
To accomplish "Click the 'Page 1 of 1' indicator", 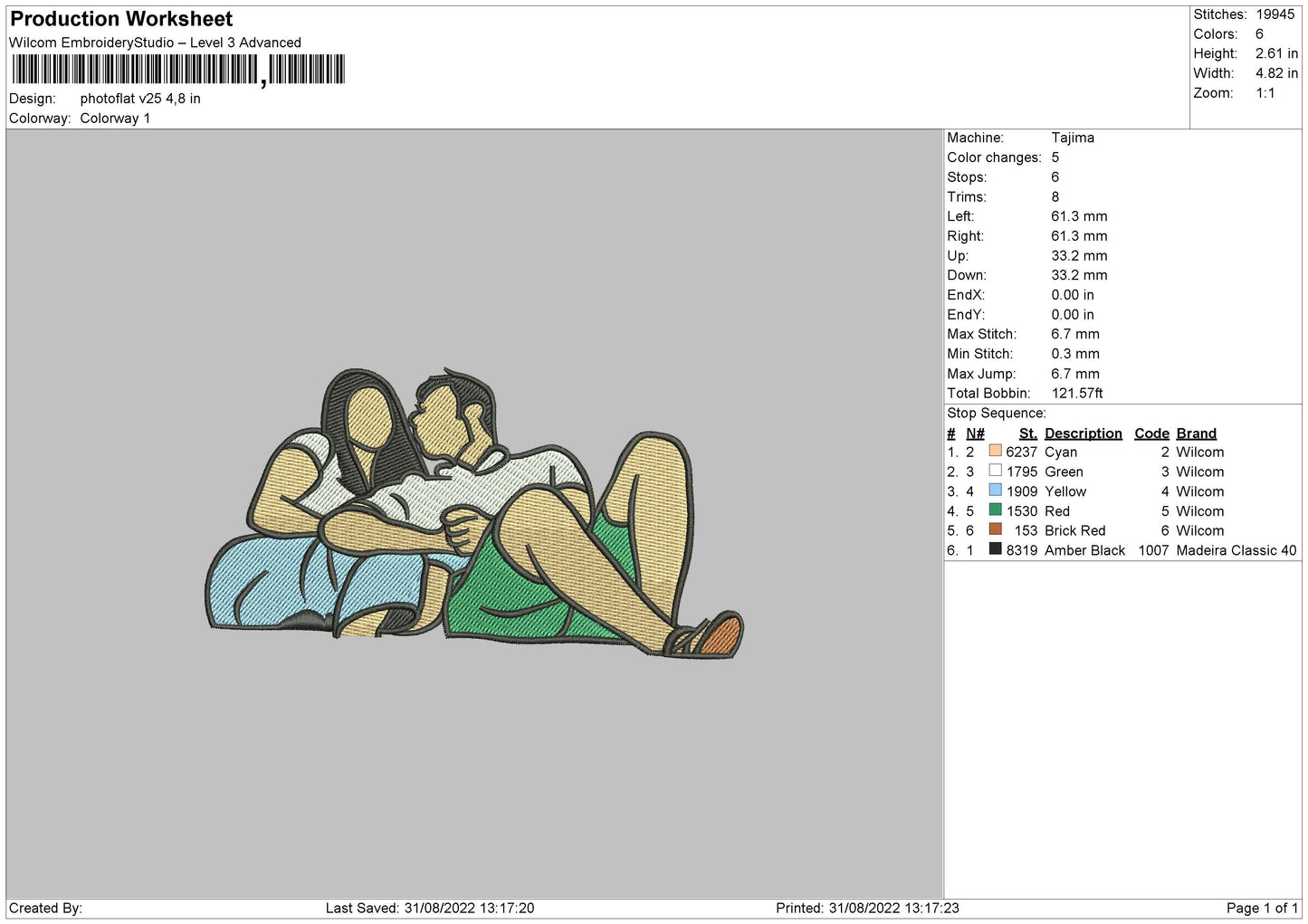I will 1262,908.
